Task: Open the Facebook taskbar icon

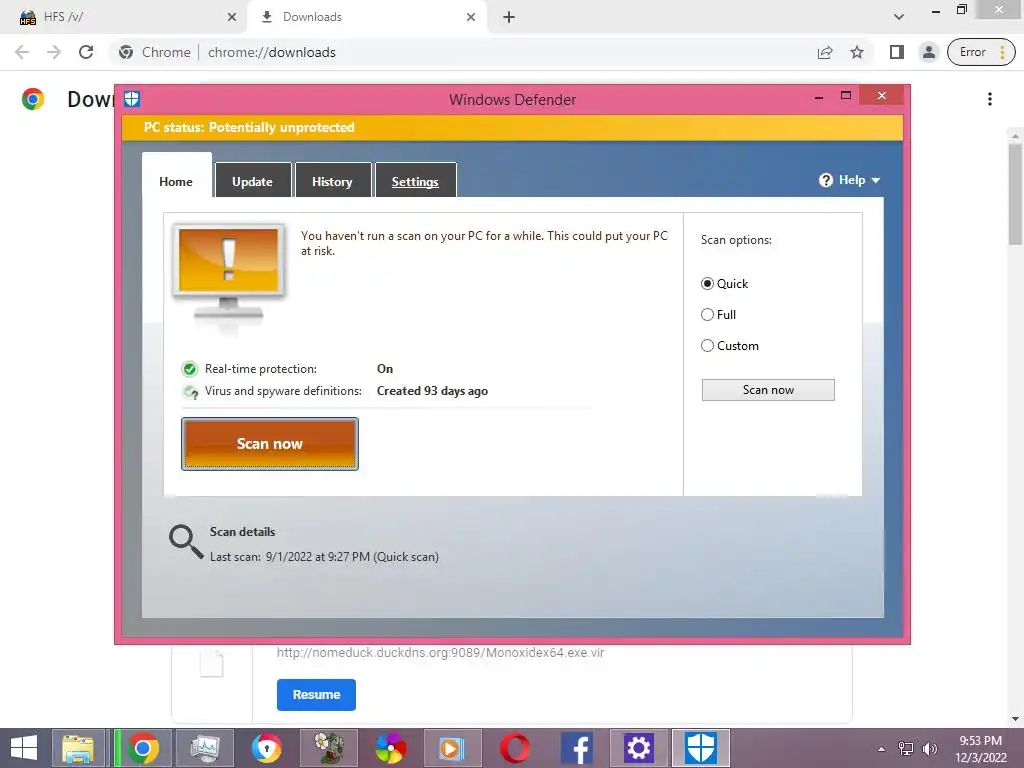Action: pyautogui.click(x=577, y=748)
